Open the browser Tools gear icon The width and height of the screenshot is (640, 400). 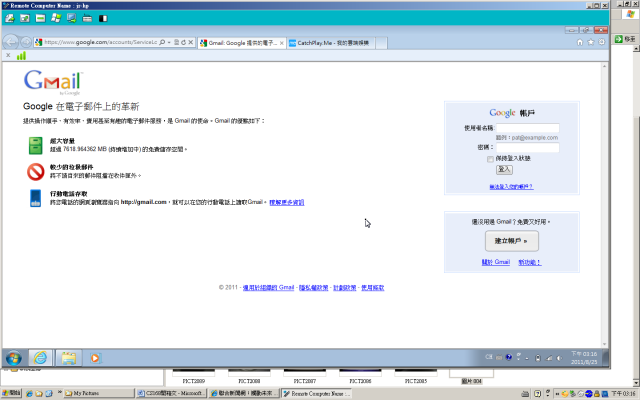[x=602, y=42]
